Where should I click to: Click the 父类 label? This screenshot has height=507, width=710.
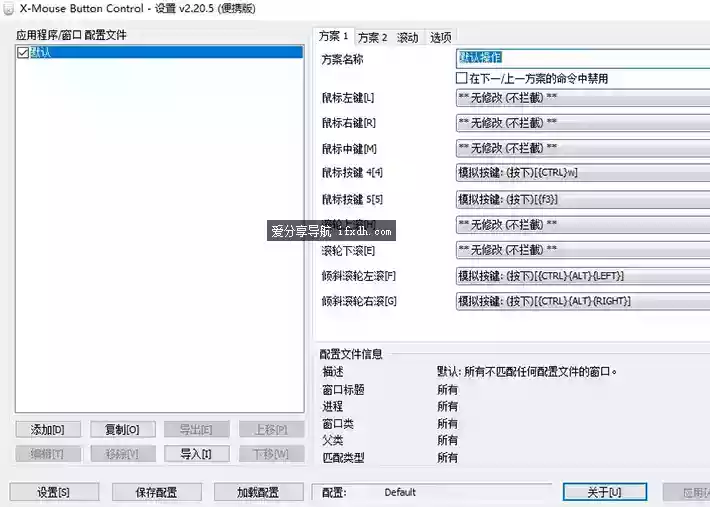333,440
